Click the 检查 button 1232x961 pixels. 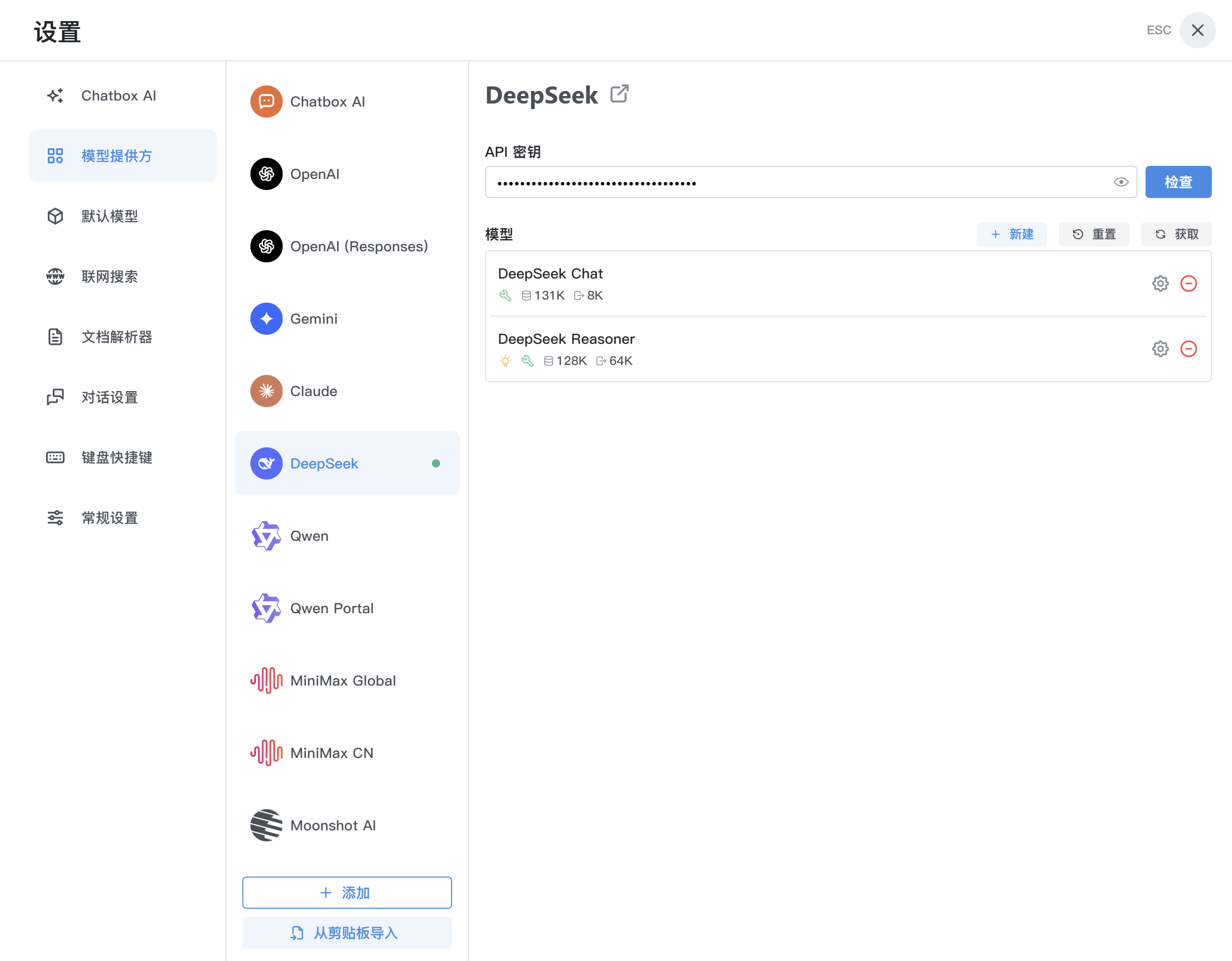[1178, 182]
